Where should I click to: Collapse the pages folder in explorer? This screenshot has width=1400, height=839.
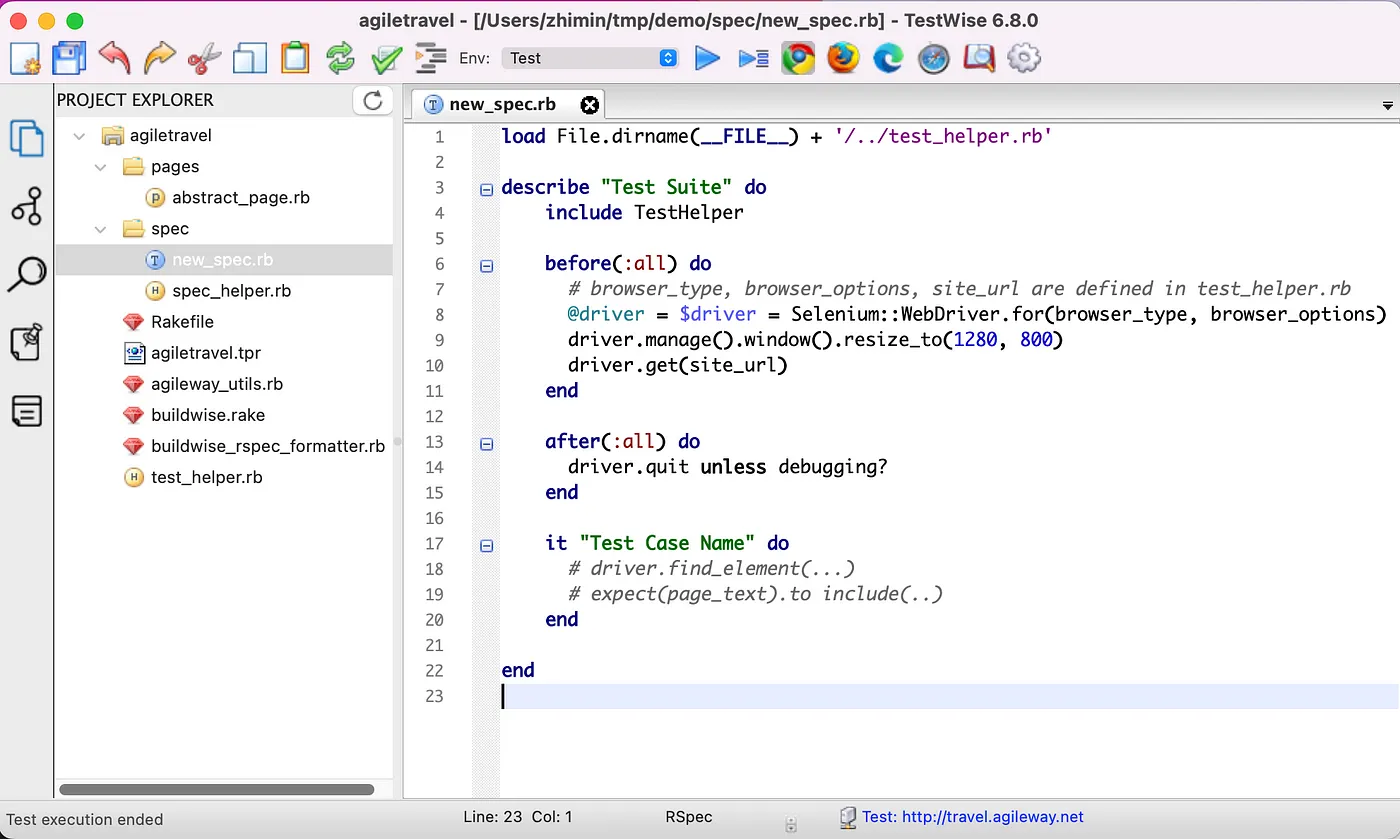coord(100,167)
